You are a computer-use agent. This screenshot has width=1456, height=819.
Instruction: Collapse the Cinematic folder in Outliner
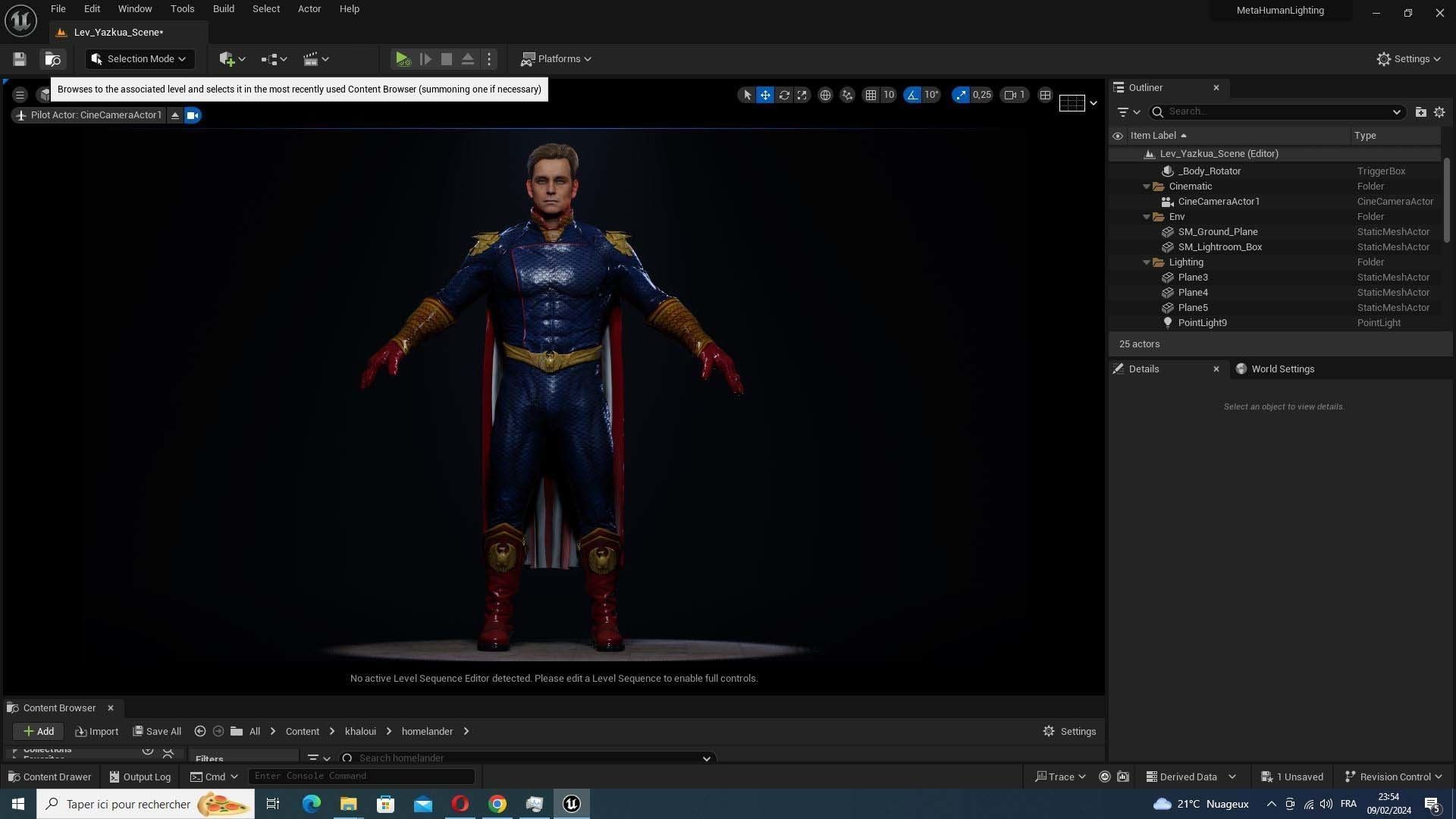1147,187
